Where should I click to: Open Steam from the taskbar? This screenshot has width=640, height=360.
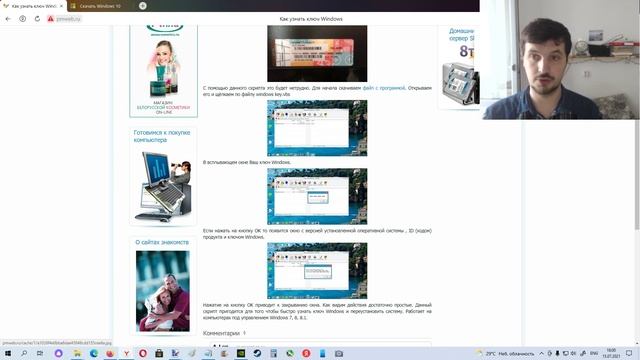tap(257, 353)
